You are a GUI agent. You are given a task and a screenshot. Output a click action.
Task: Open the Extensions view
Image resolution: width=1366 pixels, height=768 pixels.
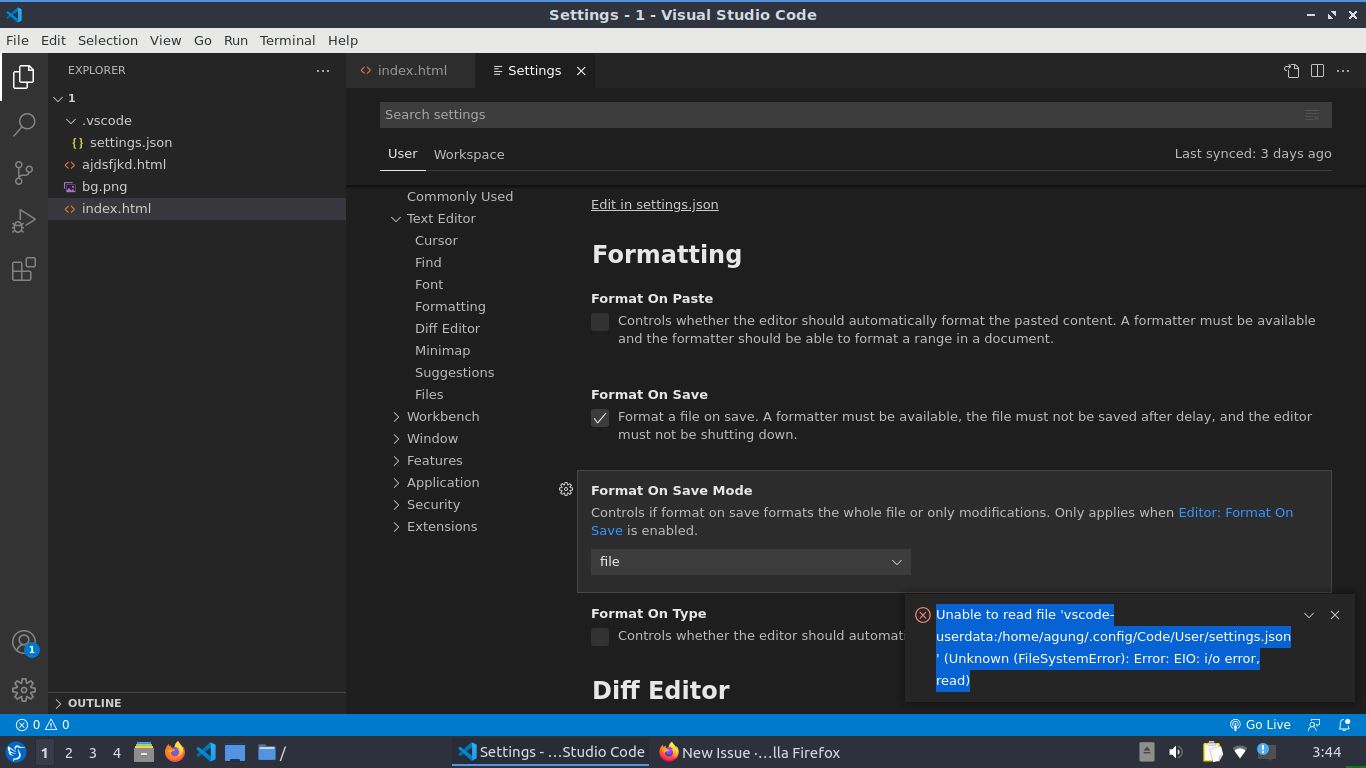pos(24,269)
